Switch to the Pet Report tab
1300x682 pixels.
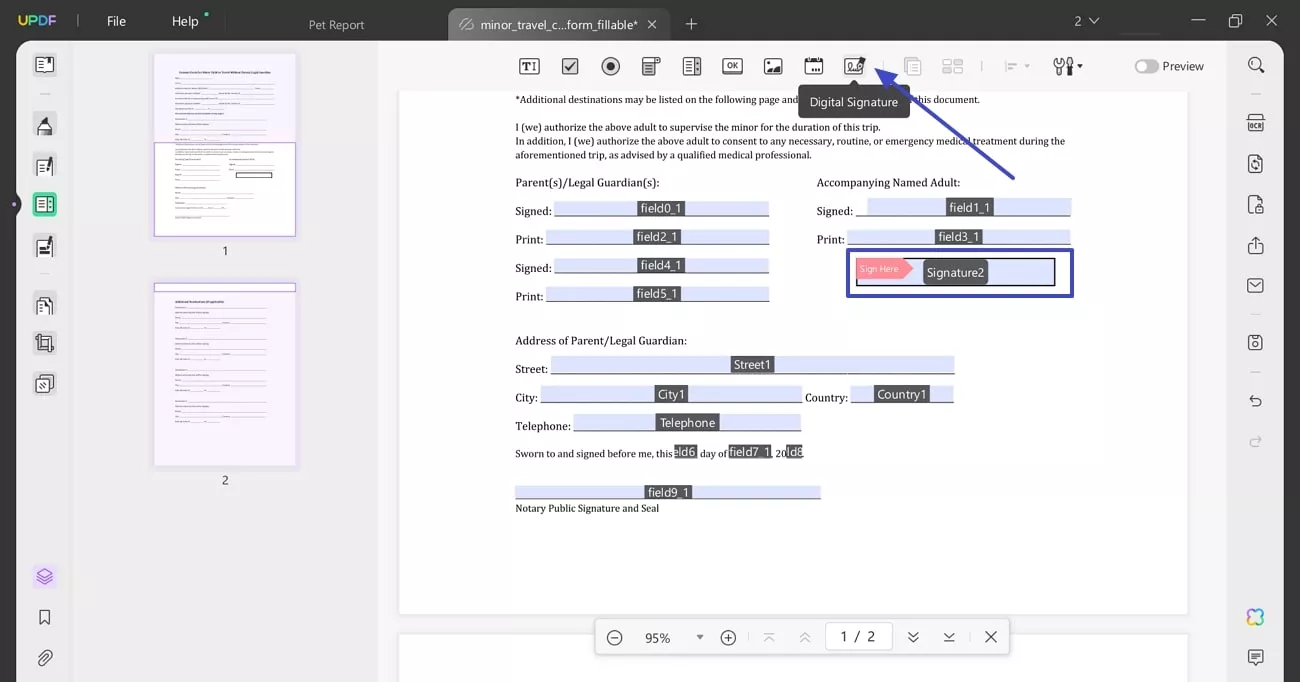[x=336, y=25]
